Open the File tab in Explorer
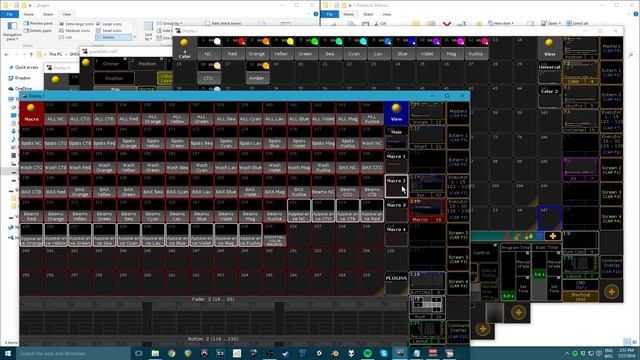The height and width of the screenshot is (360, 640). pos(9,14)
